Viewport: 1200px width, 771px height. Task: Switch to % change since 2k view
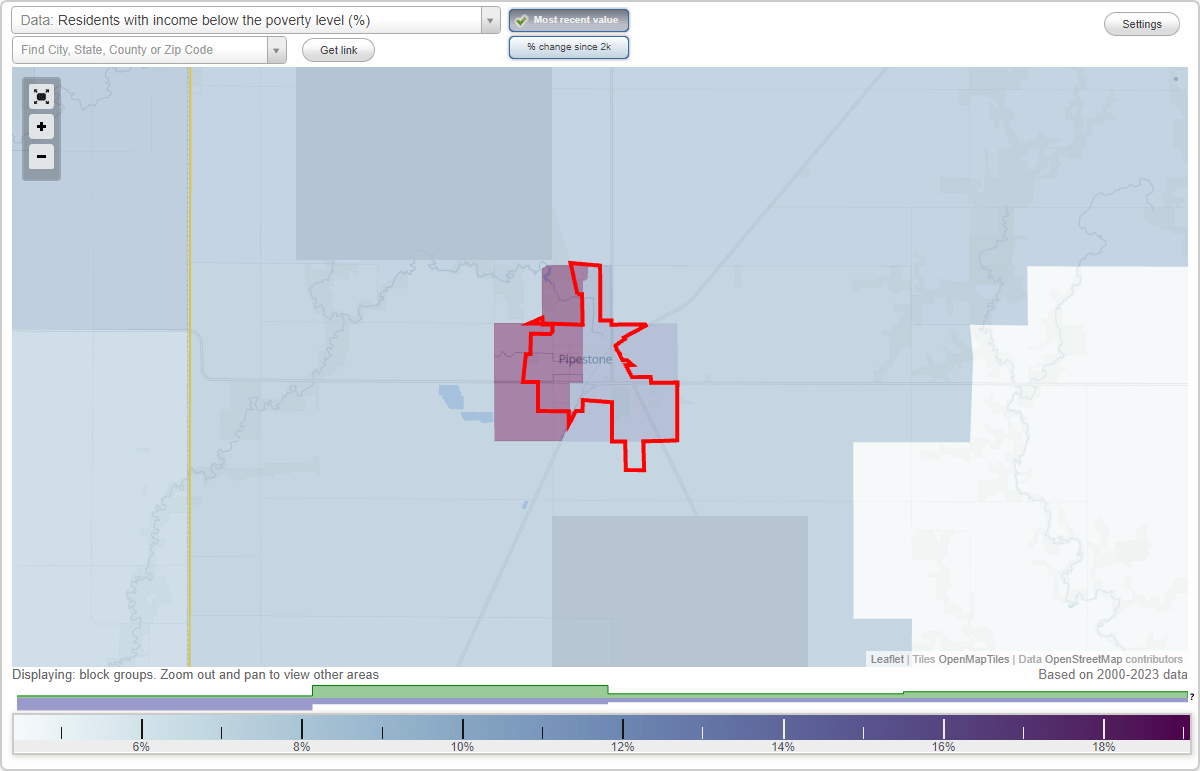tap(569, 46)
